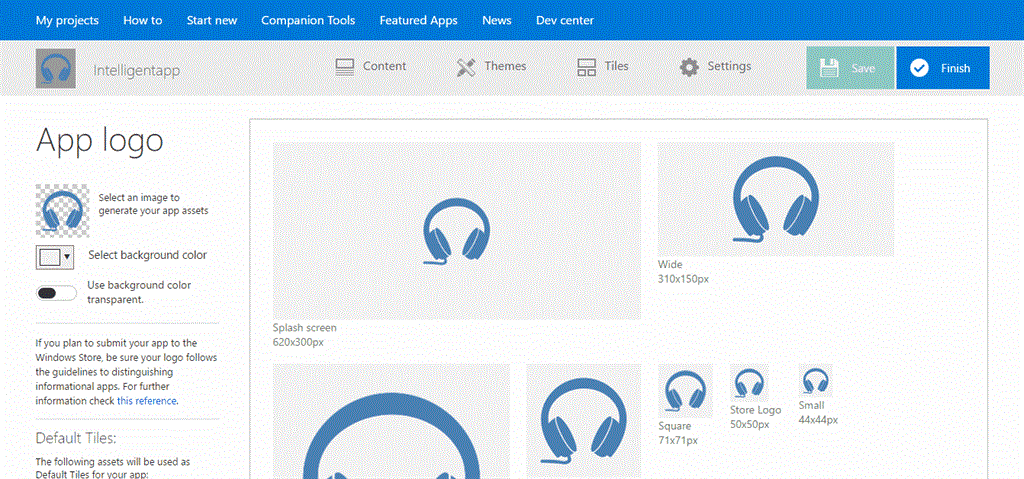Select the Wide 310x150 tile preview
Screen dimensions: 1024x479
(x=775, y=199)
